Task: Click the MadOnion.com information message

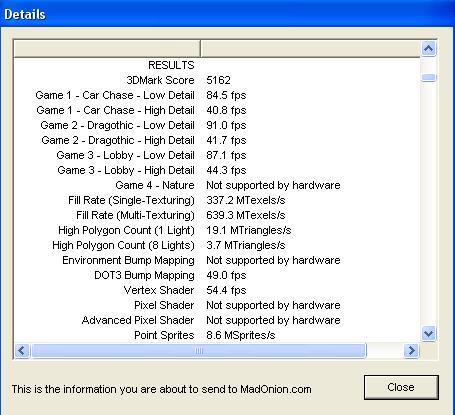Action: [x=162, y=389]
